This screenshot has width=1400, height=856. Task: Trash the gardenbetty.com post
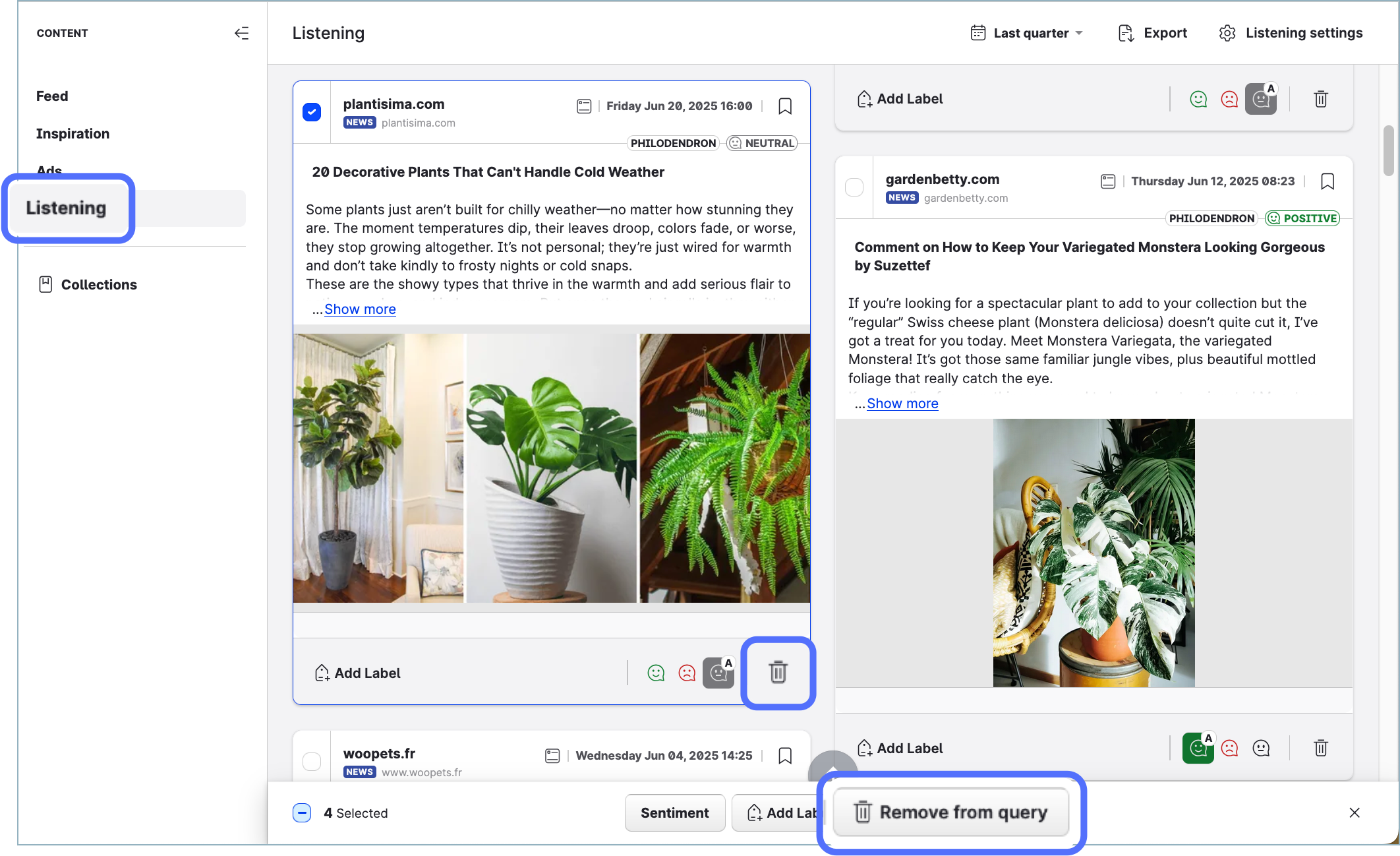1320,749
